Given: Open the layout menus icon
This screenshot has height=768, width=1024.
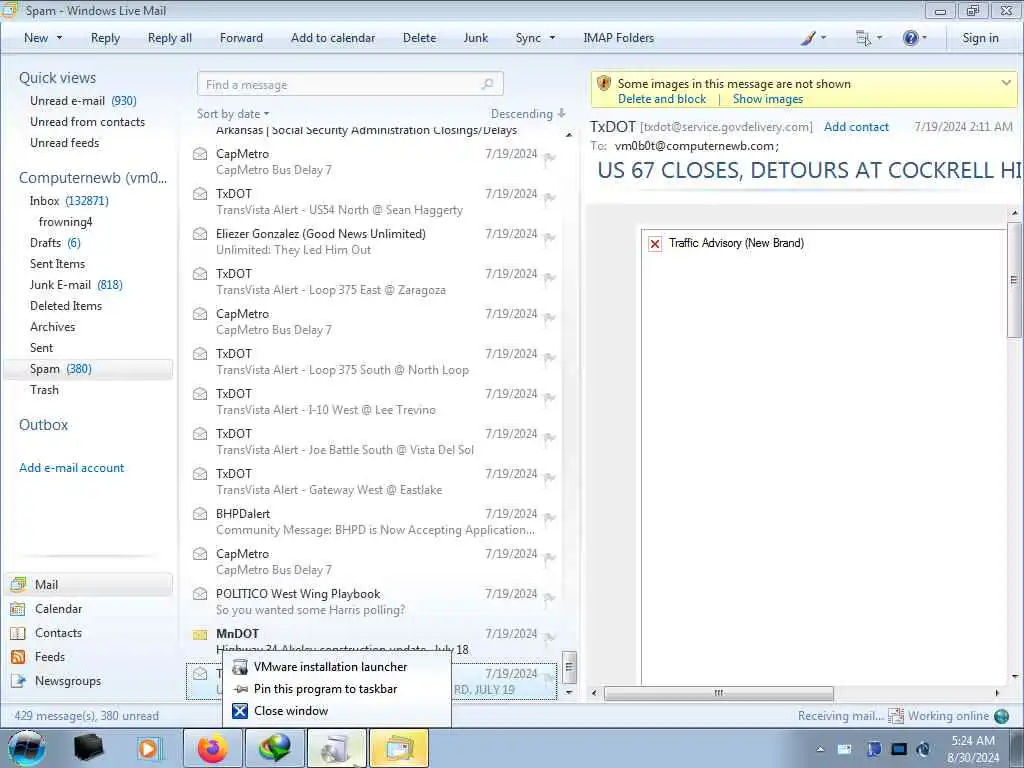Looking at the screenshot, I should tap(863, 38).
